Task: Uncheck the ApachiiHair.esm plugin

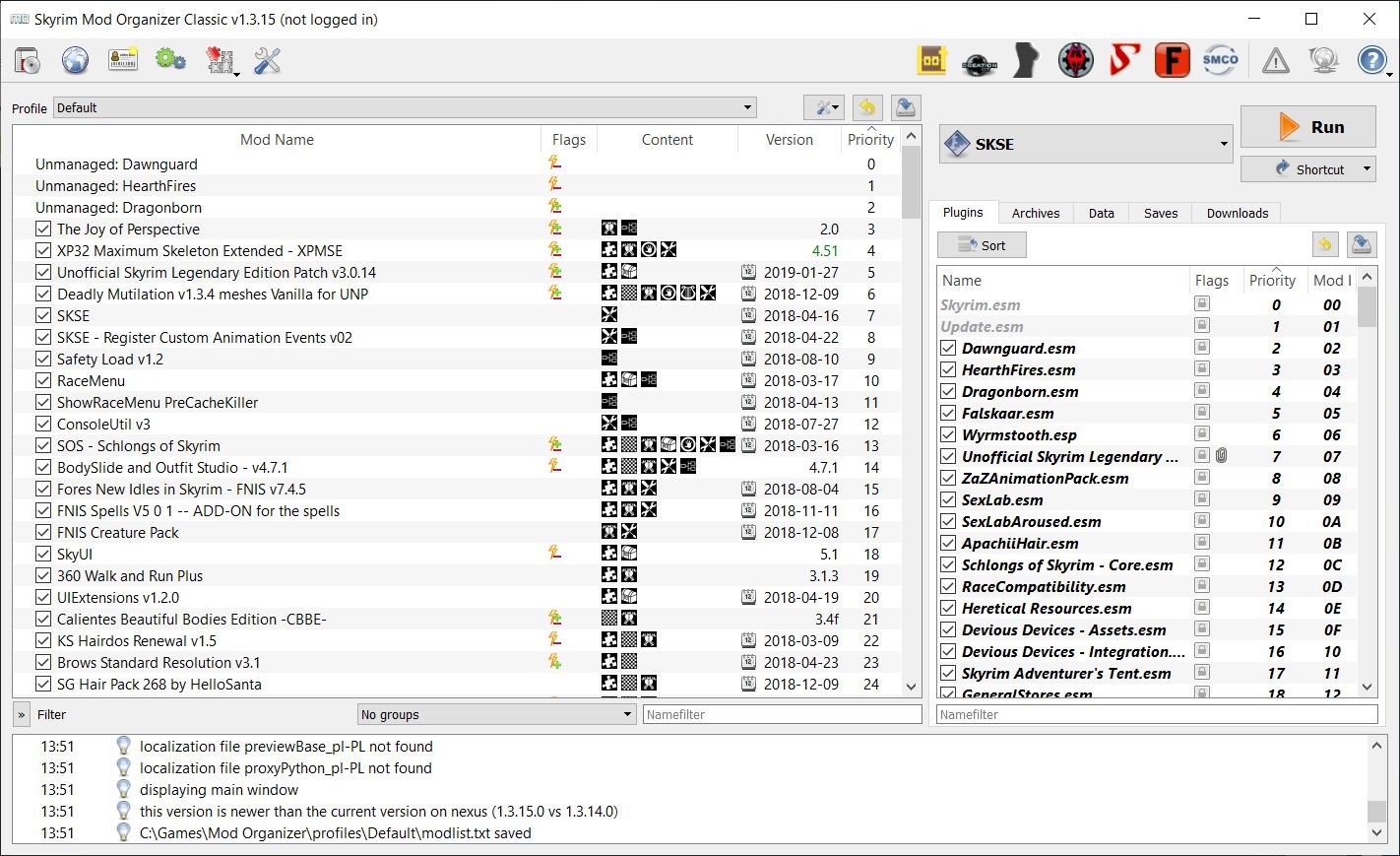Action: click(x=948, y=543)
